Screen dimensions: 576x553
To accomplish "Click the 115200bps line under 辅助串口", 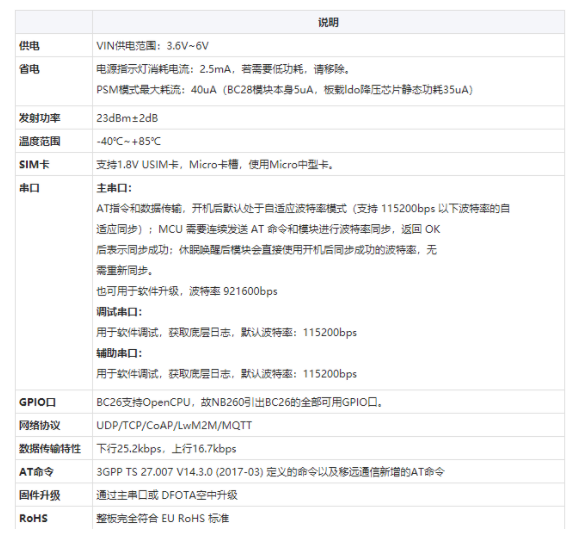I will pyautogui.click(x=226, y=374).
